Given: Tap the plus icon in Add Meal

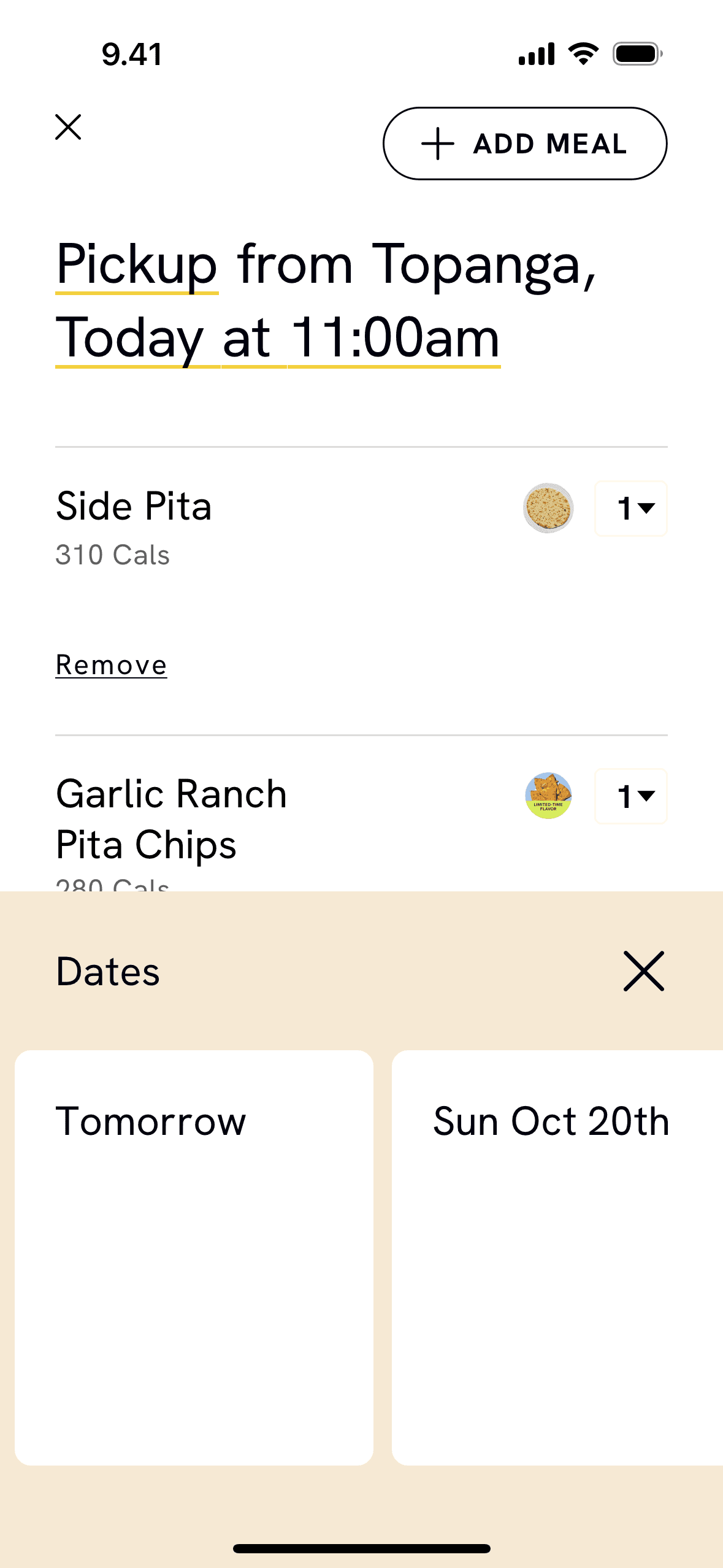Looking at the screenshot, I should (x=437, y=144).
